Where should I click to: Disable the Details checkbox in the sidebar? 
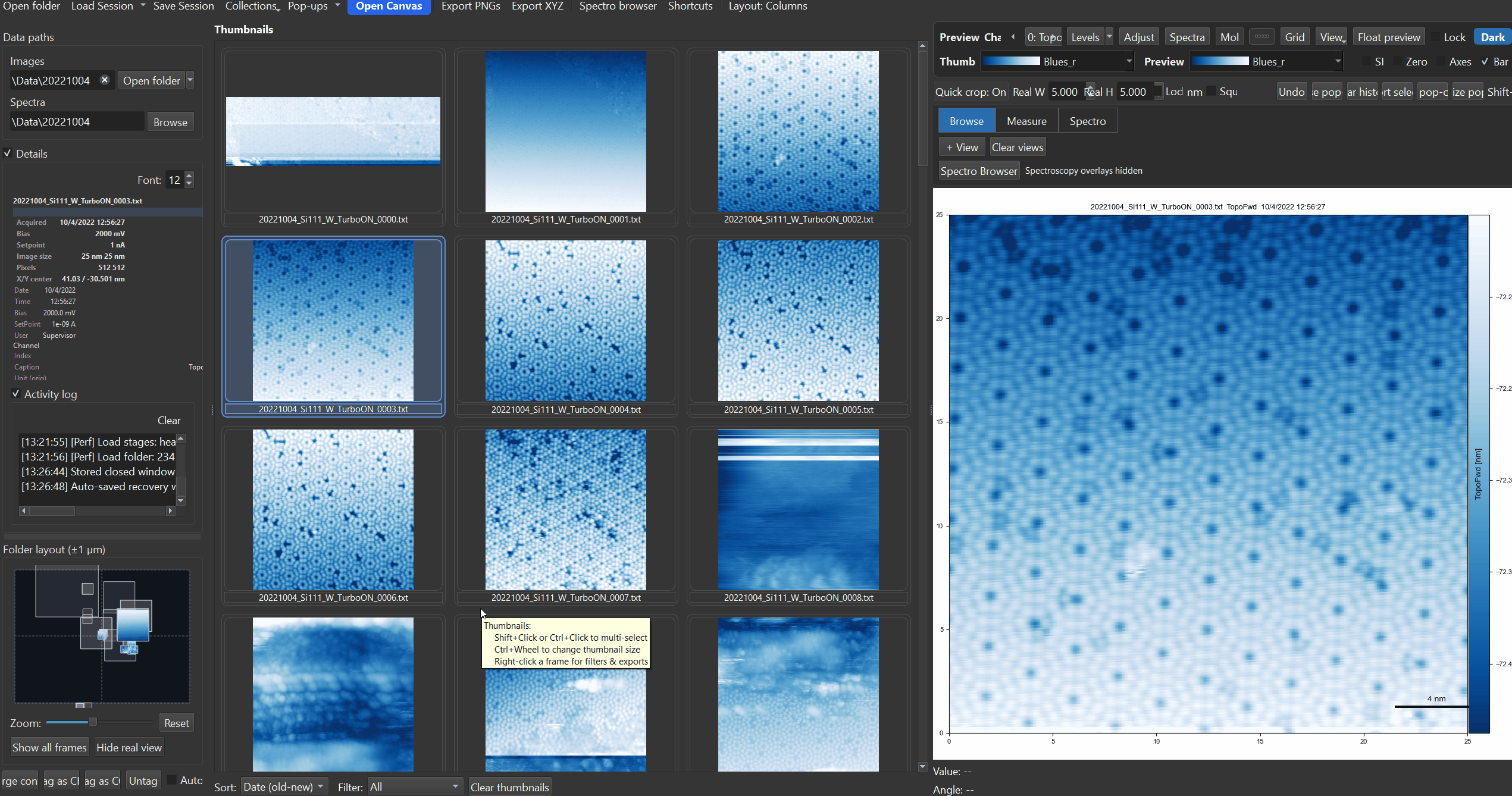[x=8, y=153]
